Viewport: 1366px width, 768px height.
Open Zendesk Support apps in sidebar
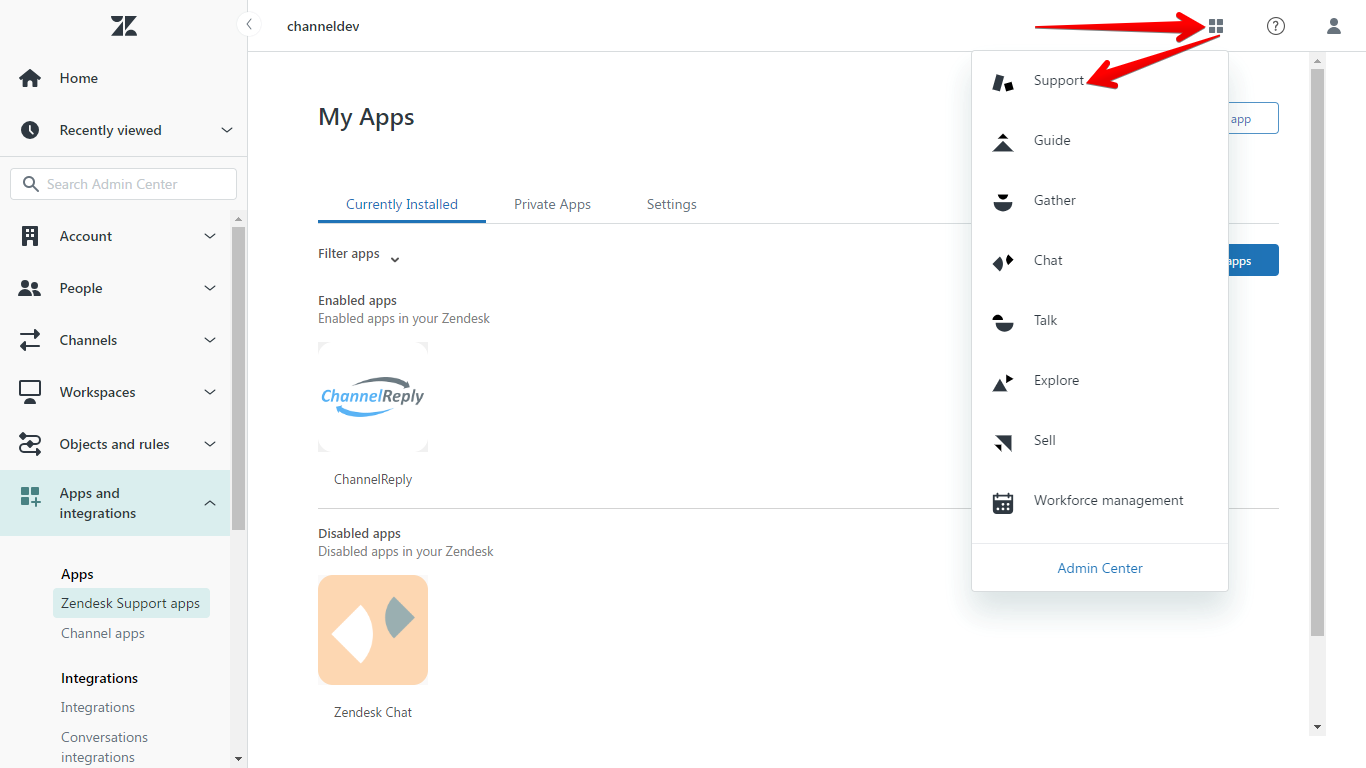pos(131,603)
